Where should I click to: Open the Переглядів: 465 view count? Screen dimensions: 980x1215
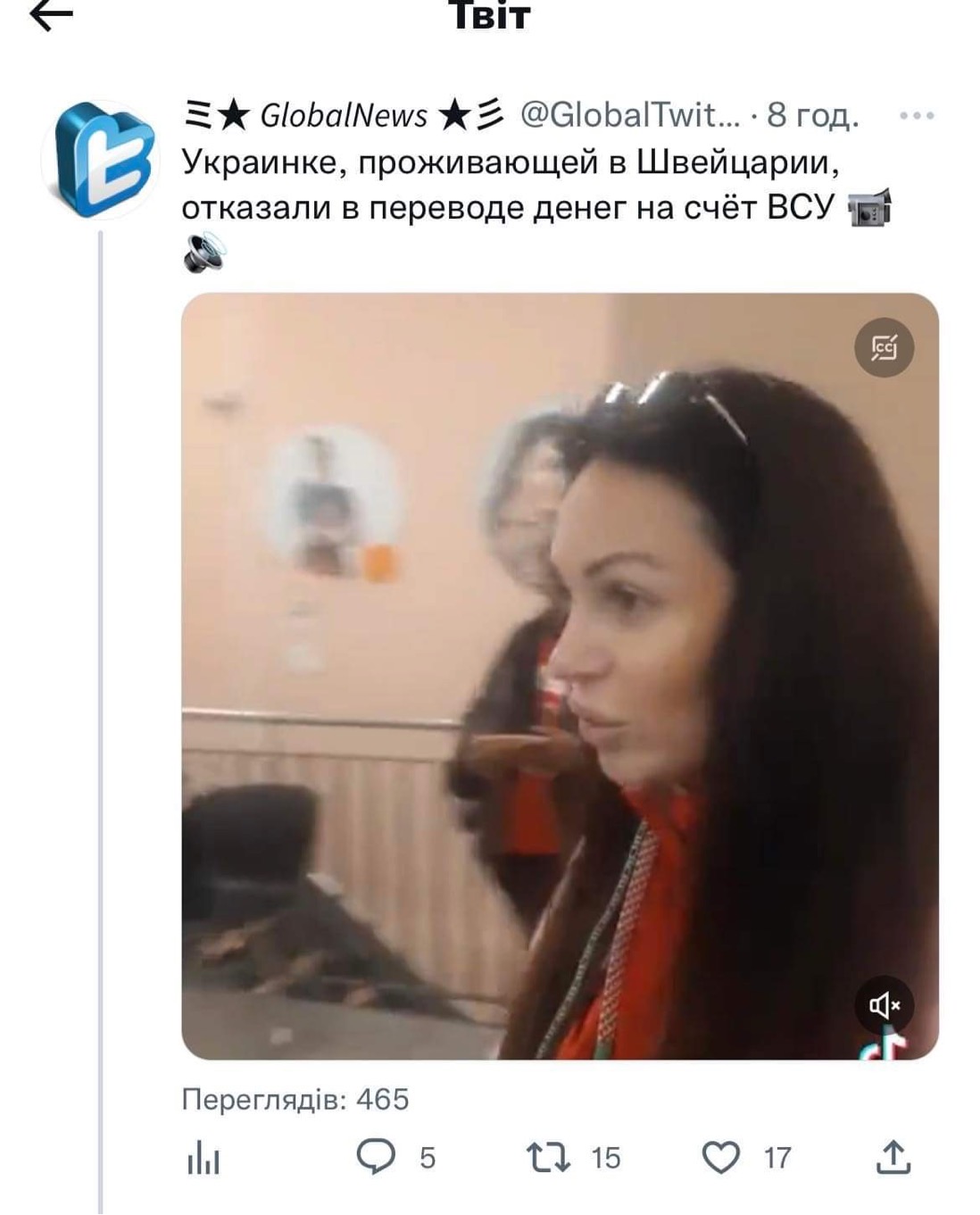coord(295,1099)
